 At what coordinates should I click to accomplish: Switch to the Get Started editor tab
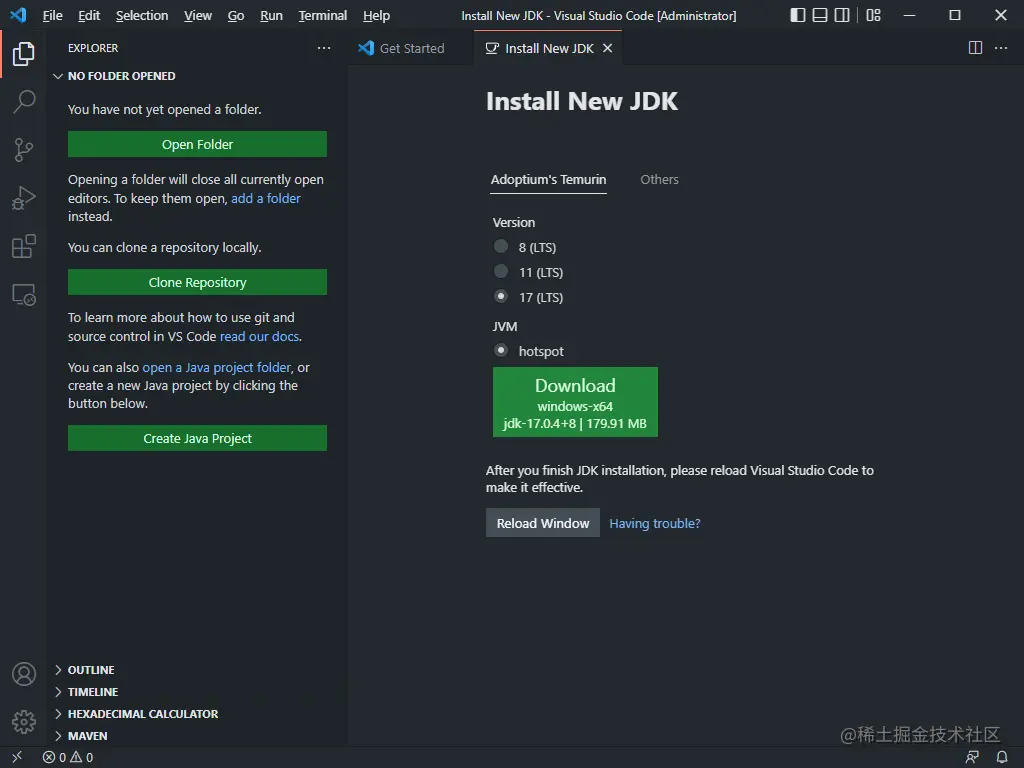coord(411,48)
